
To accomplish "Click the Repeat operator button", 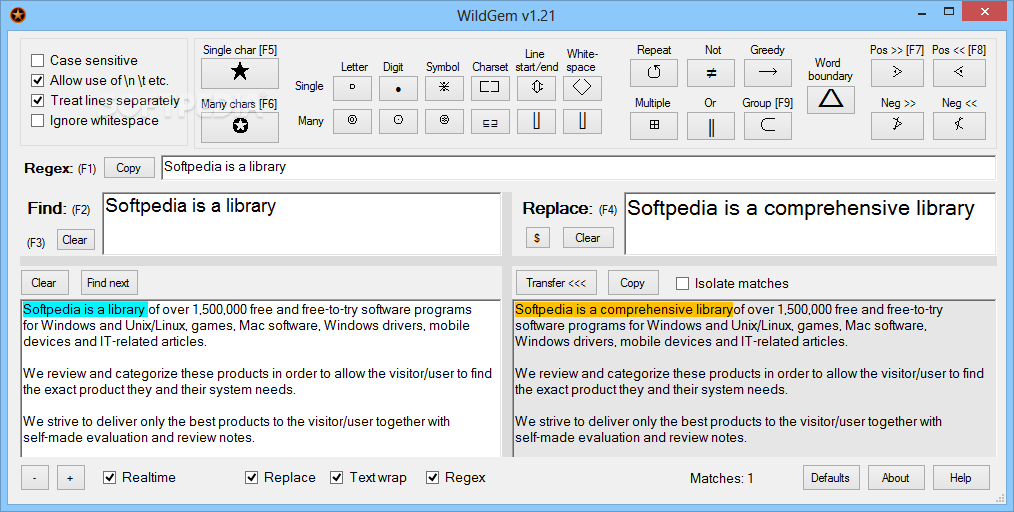I will 654,73.
